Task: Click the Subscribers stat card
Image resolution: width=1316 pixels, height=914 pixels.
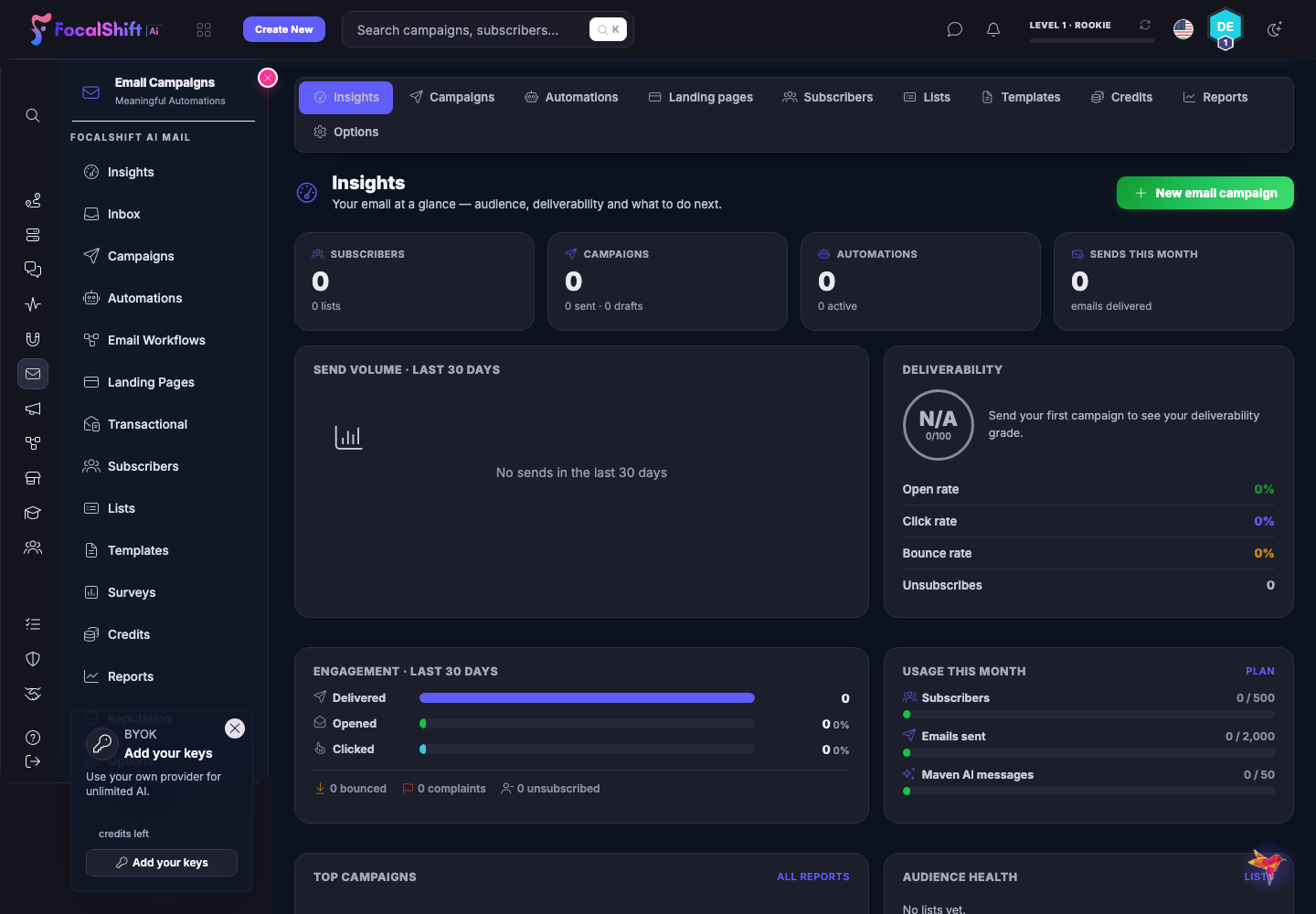Action: coord(414,282)
